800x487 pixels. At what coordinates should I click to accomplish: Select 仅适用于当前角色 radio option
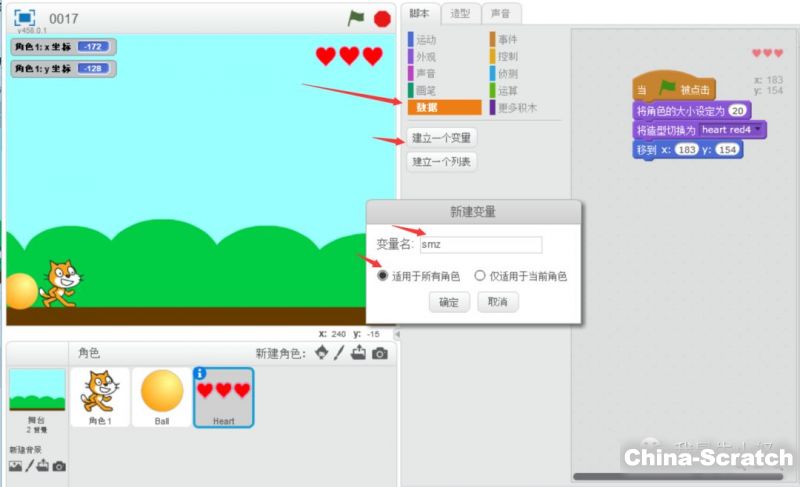[480, 276]
